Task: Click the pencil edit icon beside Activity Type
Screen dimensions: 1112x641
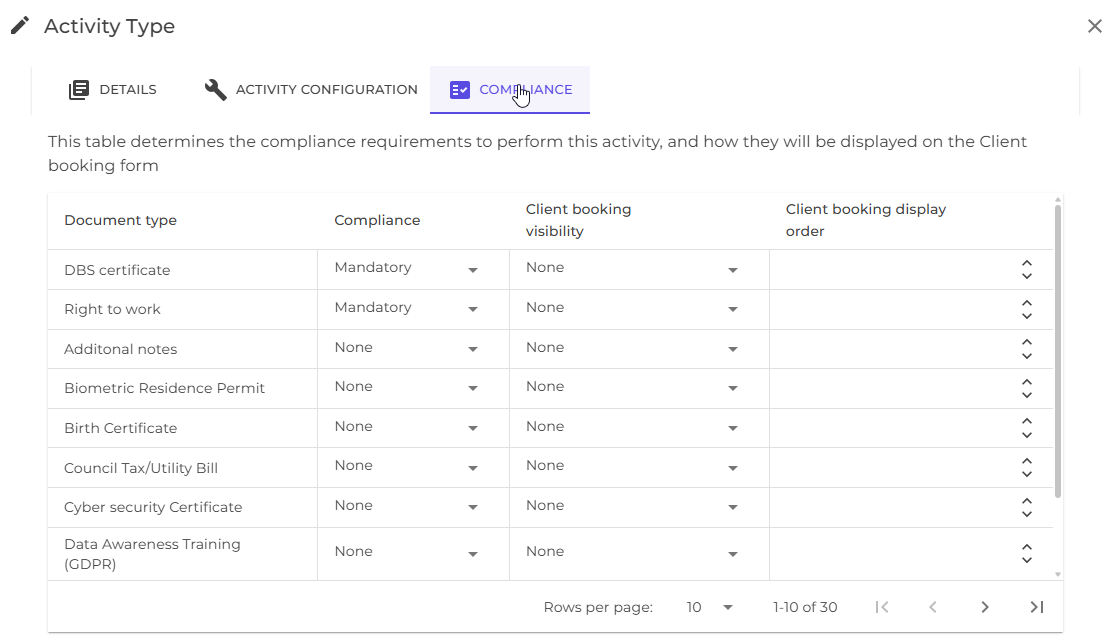Action: (x=20, y=26)
